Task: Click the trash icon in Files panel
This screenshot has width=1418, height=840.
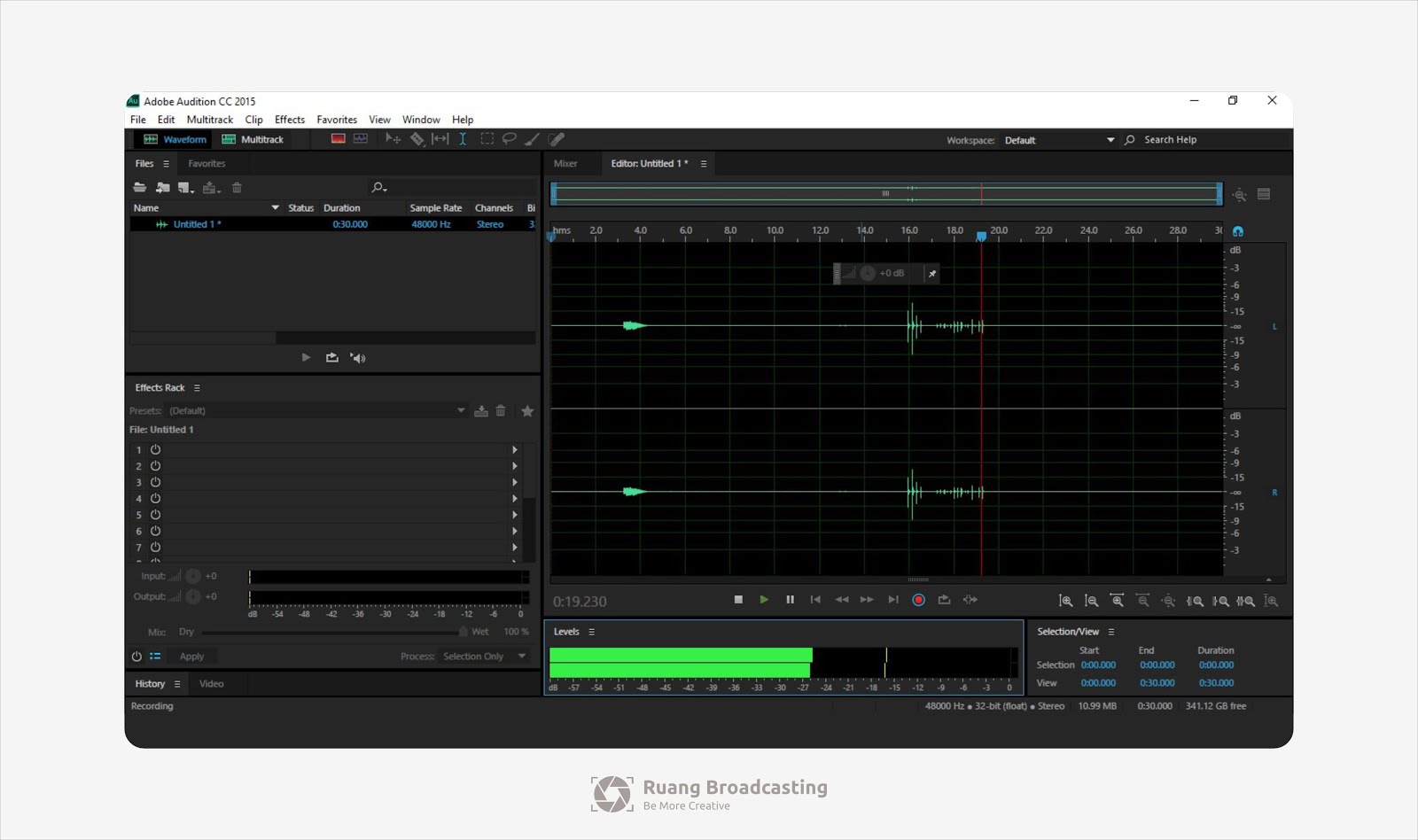Action: click(x=237, y=187)
